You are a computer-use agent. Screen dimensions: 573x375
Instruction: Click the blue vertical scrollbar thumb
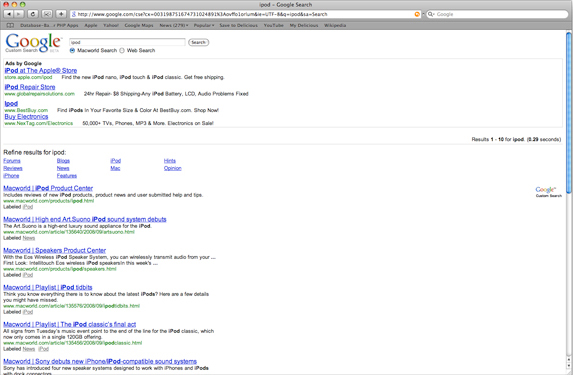[569, 113]
